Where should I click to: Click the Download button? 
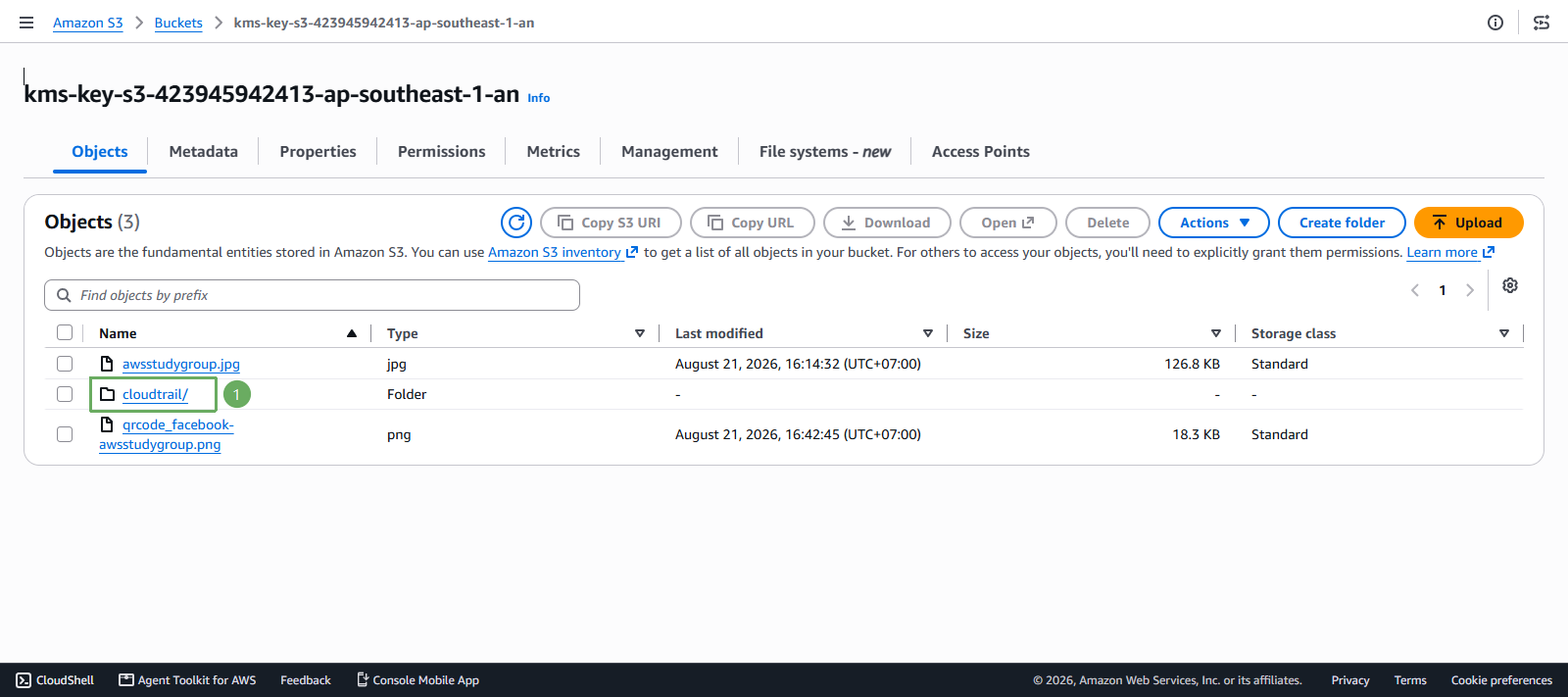tap(887, 223)
